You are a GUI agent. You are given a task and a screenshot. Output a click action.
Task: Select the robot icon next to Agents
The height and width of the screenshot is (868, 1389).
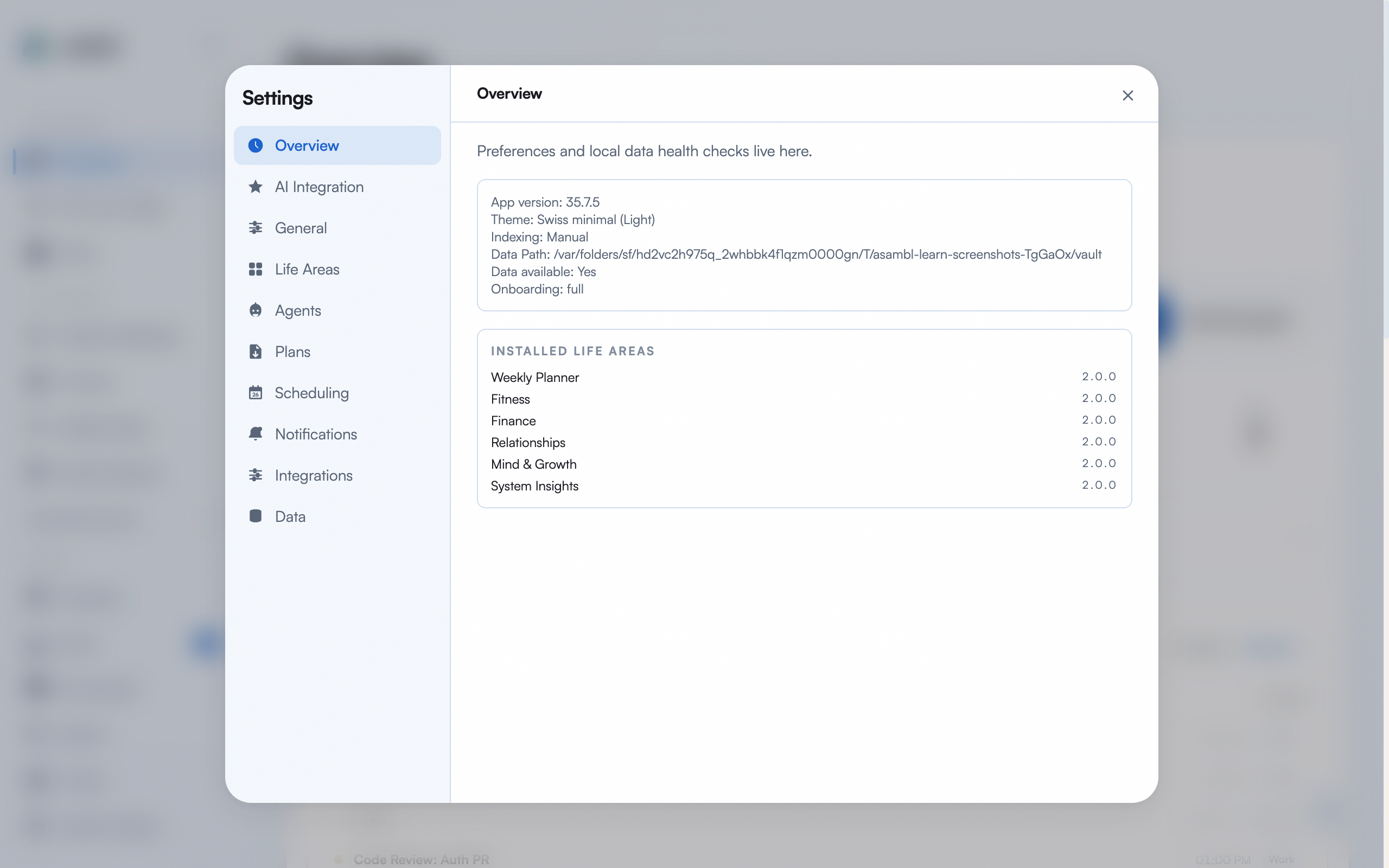[256, 310]
